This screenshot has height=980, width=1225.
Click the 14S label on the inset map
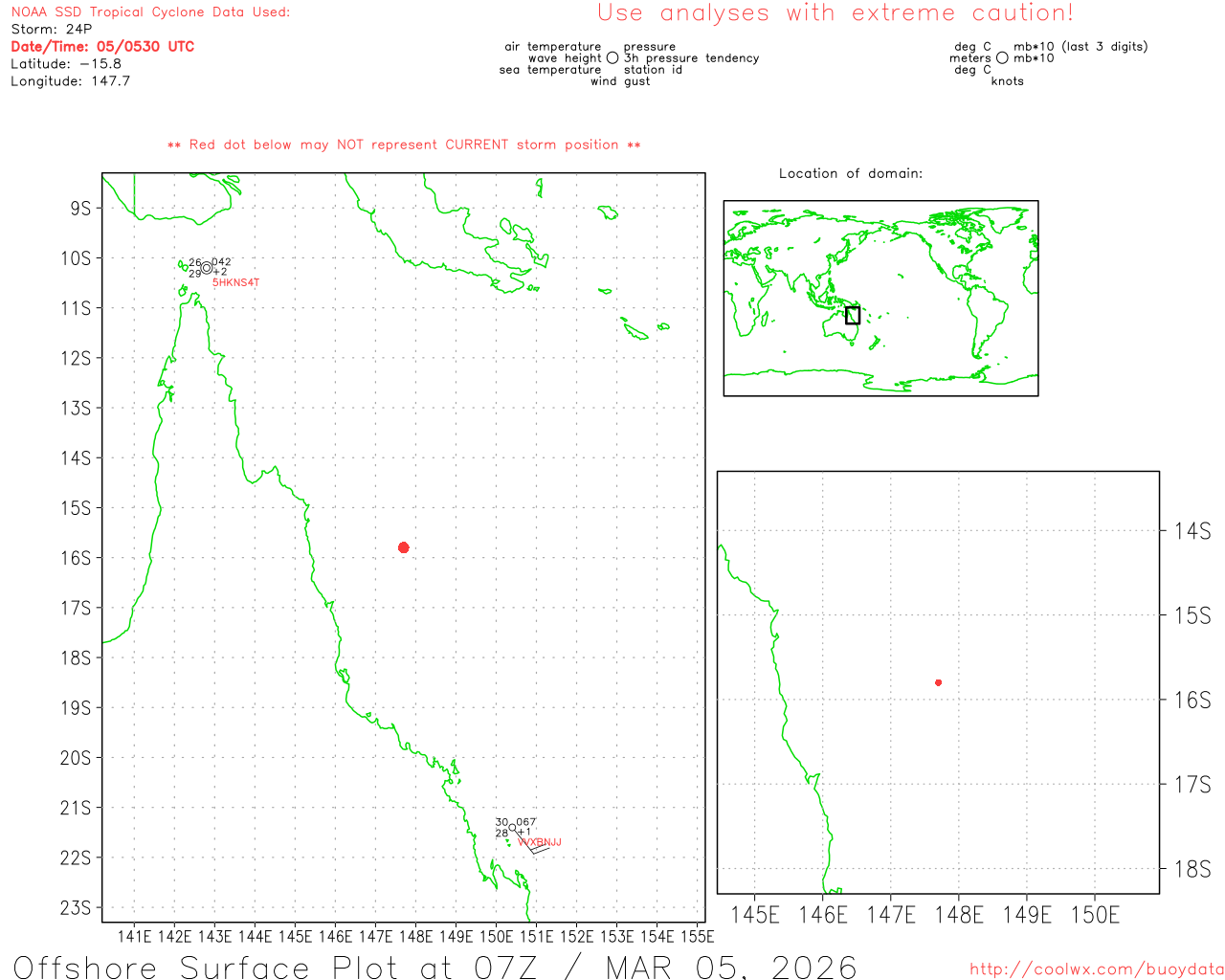point(1192,531)
